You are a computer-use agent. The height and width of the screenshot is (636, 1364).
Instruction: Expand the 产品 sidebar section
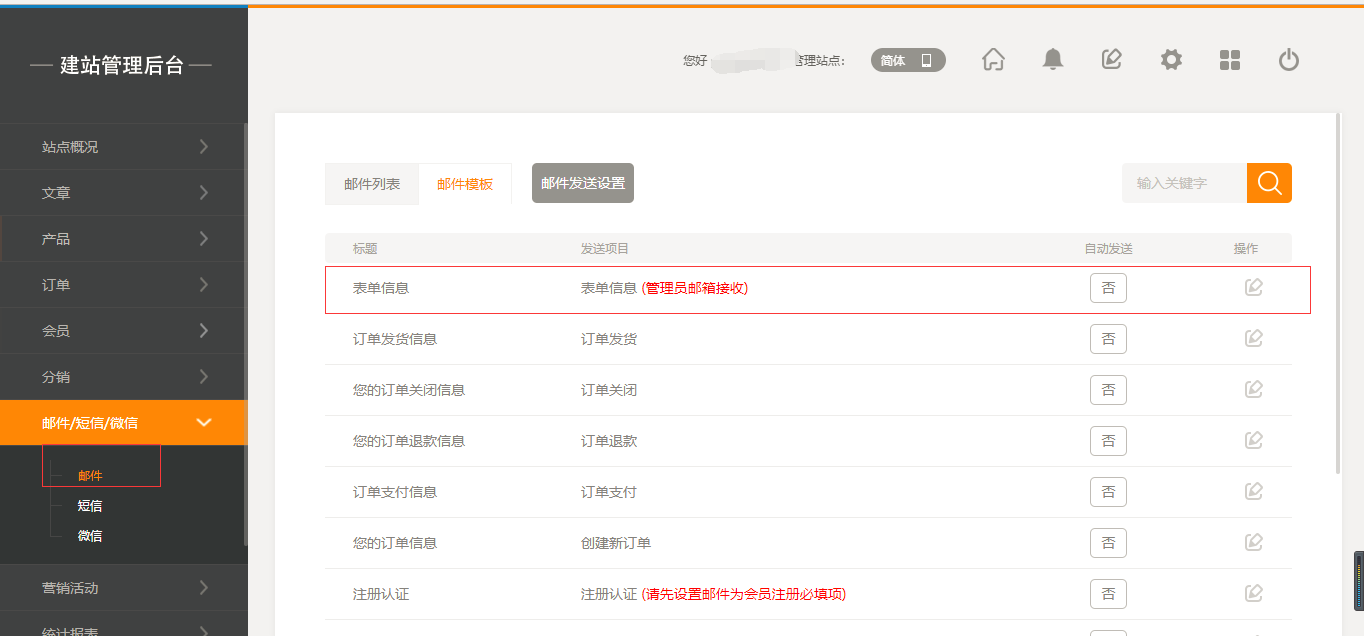point(123,239)
